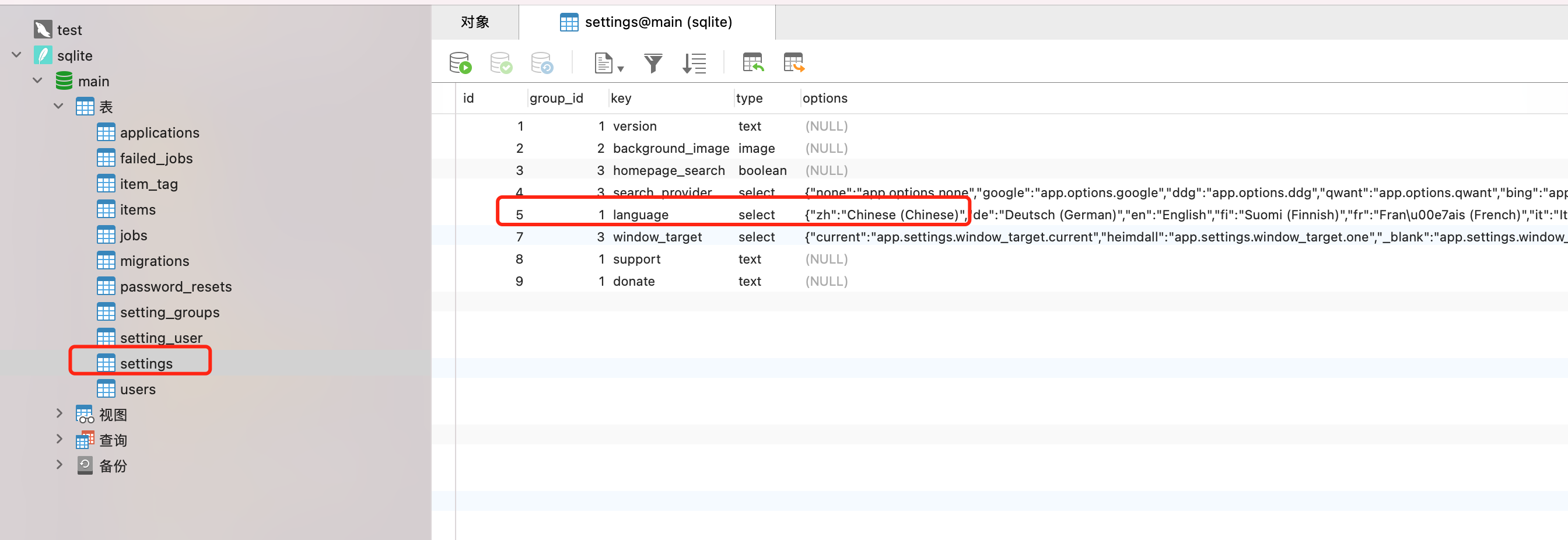Click the options cell in language row
Image resolution: width=1568 pixels, height=540 pixels.
pyautogui.click(x=1184, y=214)
